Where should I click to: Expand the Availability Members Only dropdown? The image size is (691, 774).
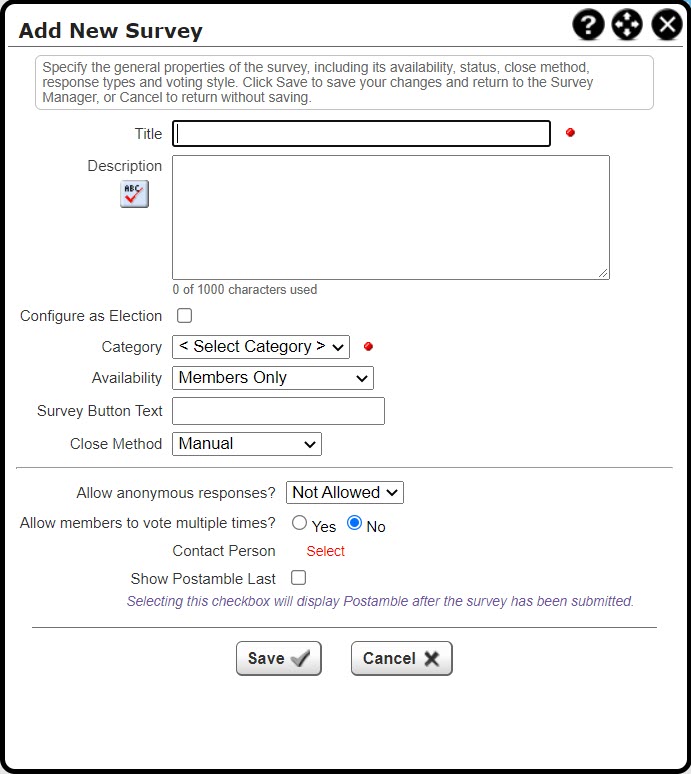click(273, 378)
